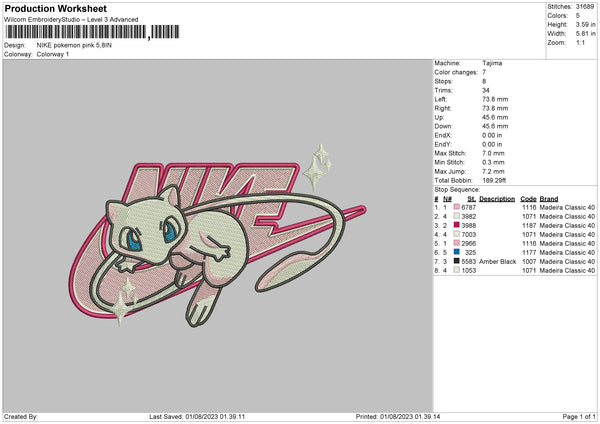Click the Height value '3.59 in'
The height and width of the screenshot is (424, 600).
(585, 24)
